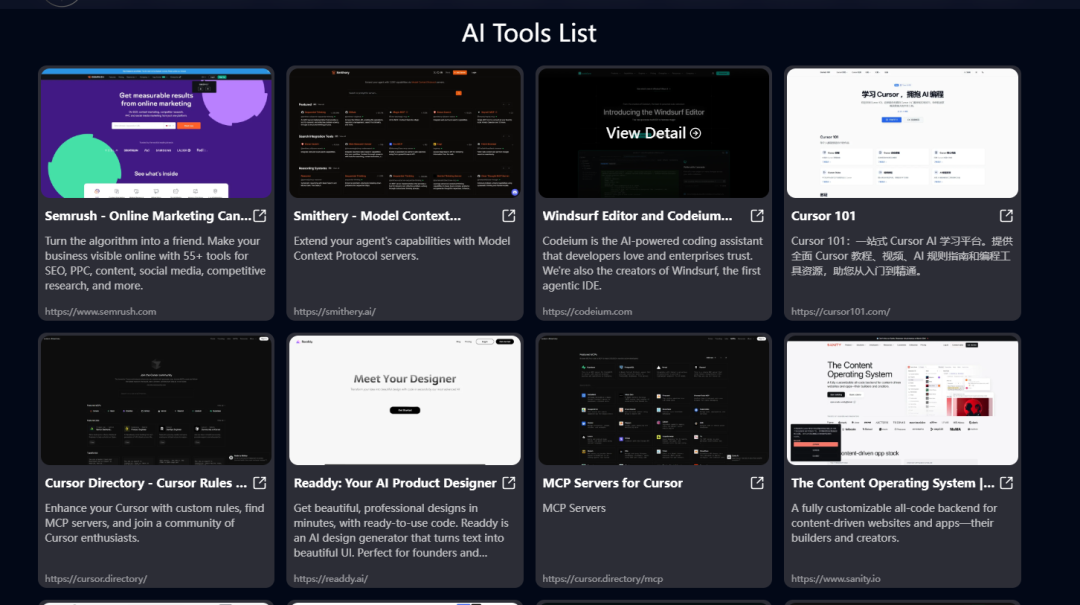The image size is (1080, 605).
Task: Open 'Readdy: Your AI Product Designer' title
Action: pos(395,483)
